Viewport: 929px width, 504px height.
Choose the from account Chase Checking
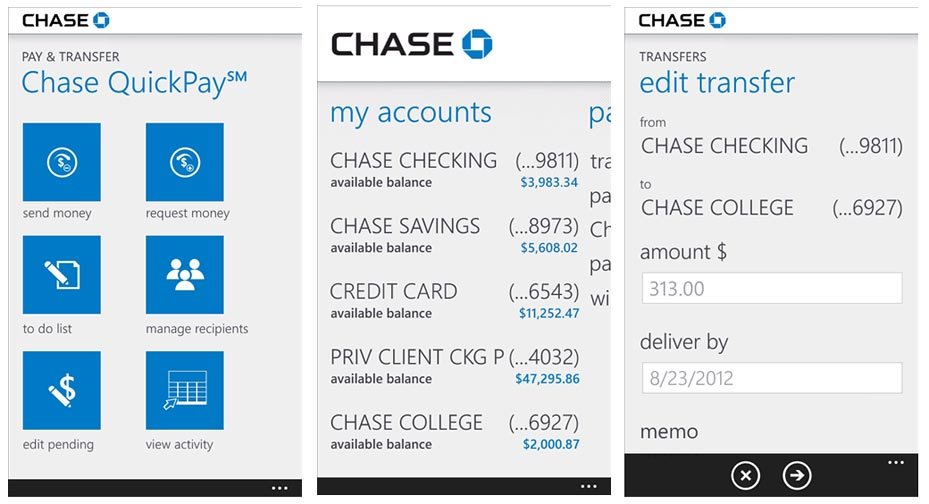tap(772, 146)
